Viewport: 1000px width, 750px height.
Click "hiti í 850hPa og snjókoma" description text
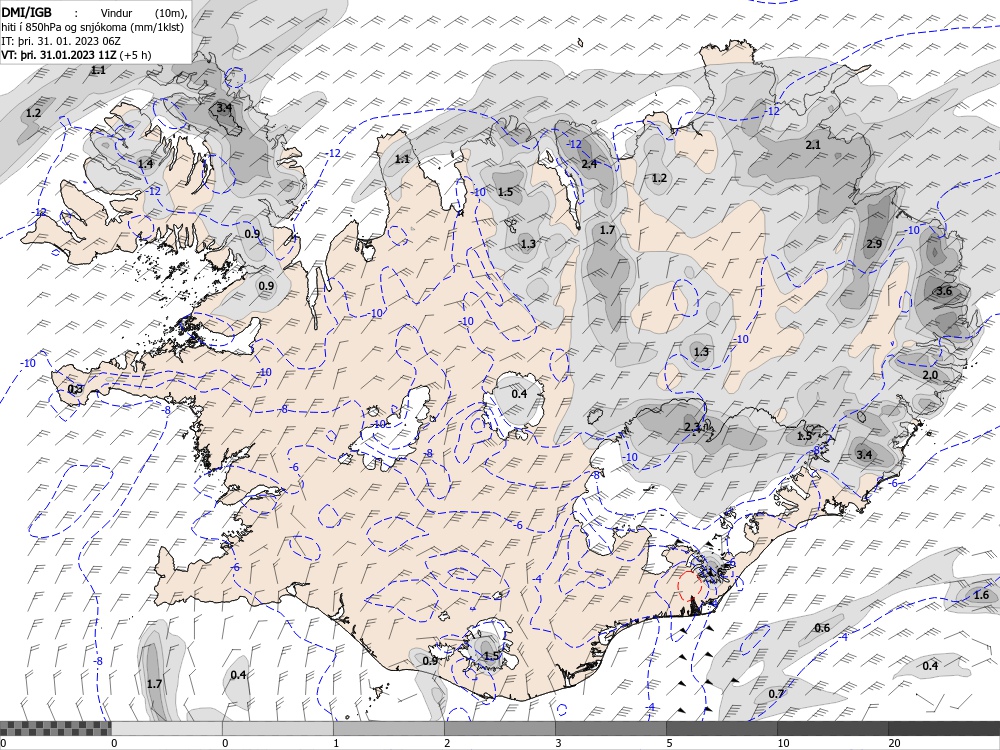tap(62, 27)
